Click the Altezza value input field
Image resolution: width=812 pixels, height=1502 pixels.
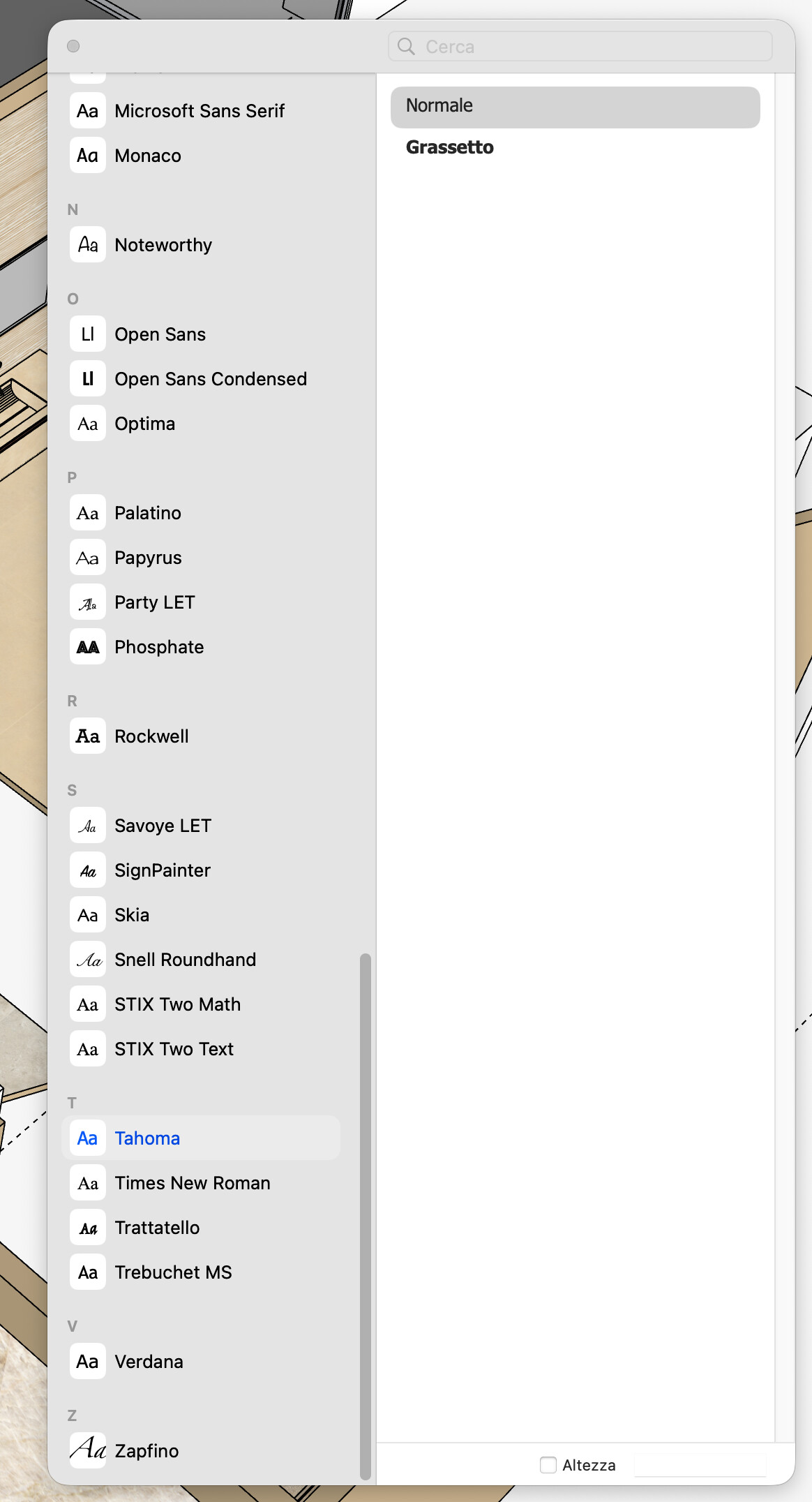tap(699, 1465)
